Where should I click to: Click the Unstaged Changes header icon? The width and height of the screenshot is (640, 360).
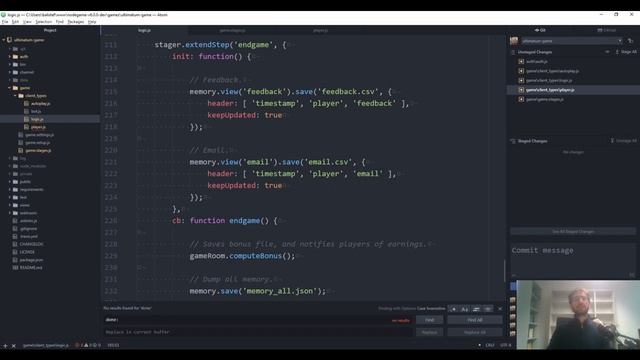click(x=513, y=52)
